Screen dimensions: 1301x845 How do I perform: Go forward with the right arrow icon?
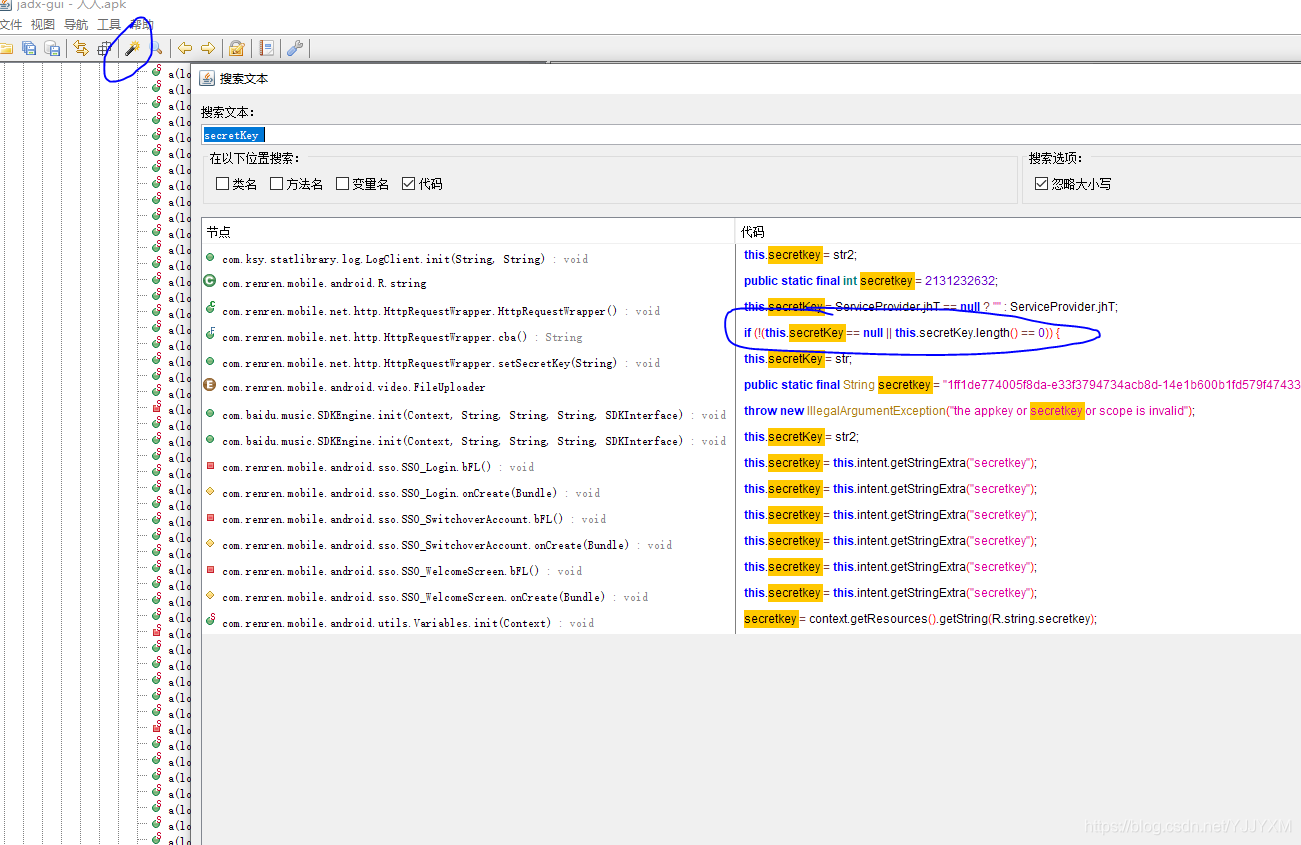(208, 48)
